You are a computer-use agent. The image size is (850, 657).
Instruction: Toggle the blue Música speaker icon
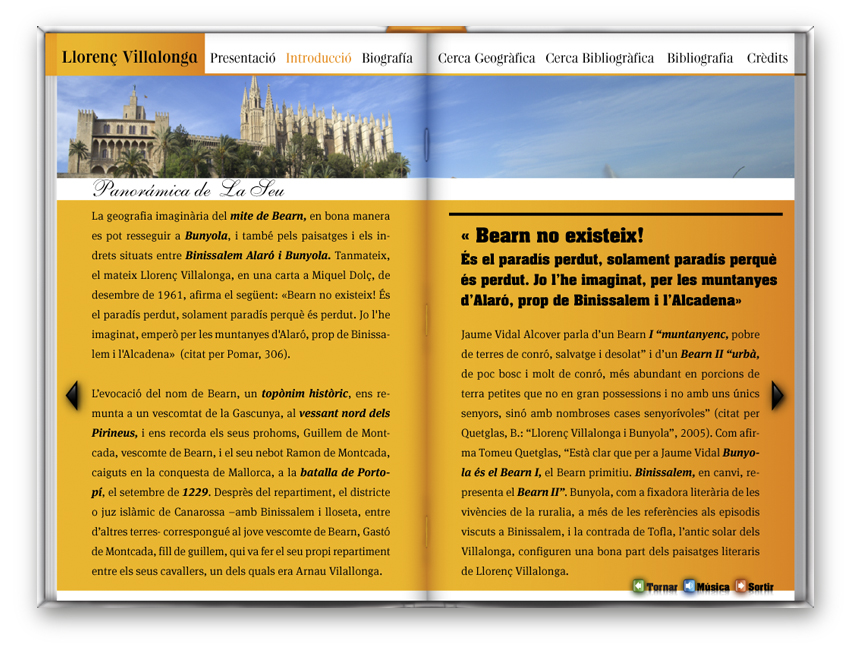coord(688,586)
